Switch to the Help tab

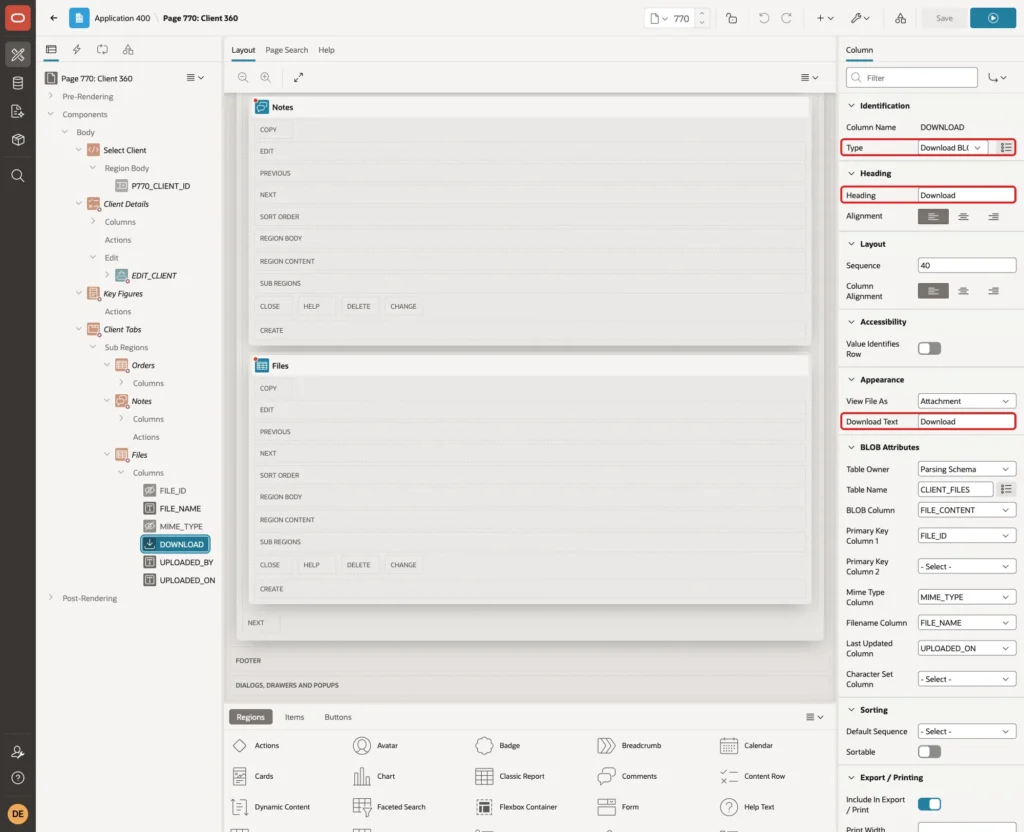click(326, 50)
